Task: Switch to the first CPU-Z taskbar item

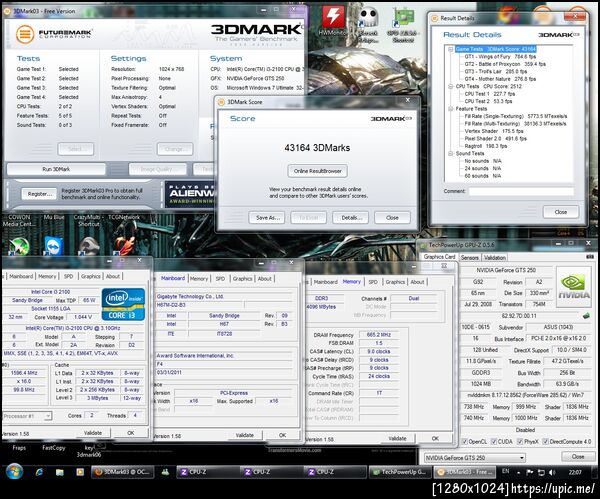Action: (x=208, y=472)
